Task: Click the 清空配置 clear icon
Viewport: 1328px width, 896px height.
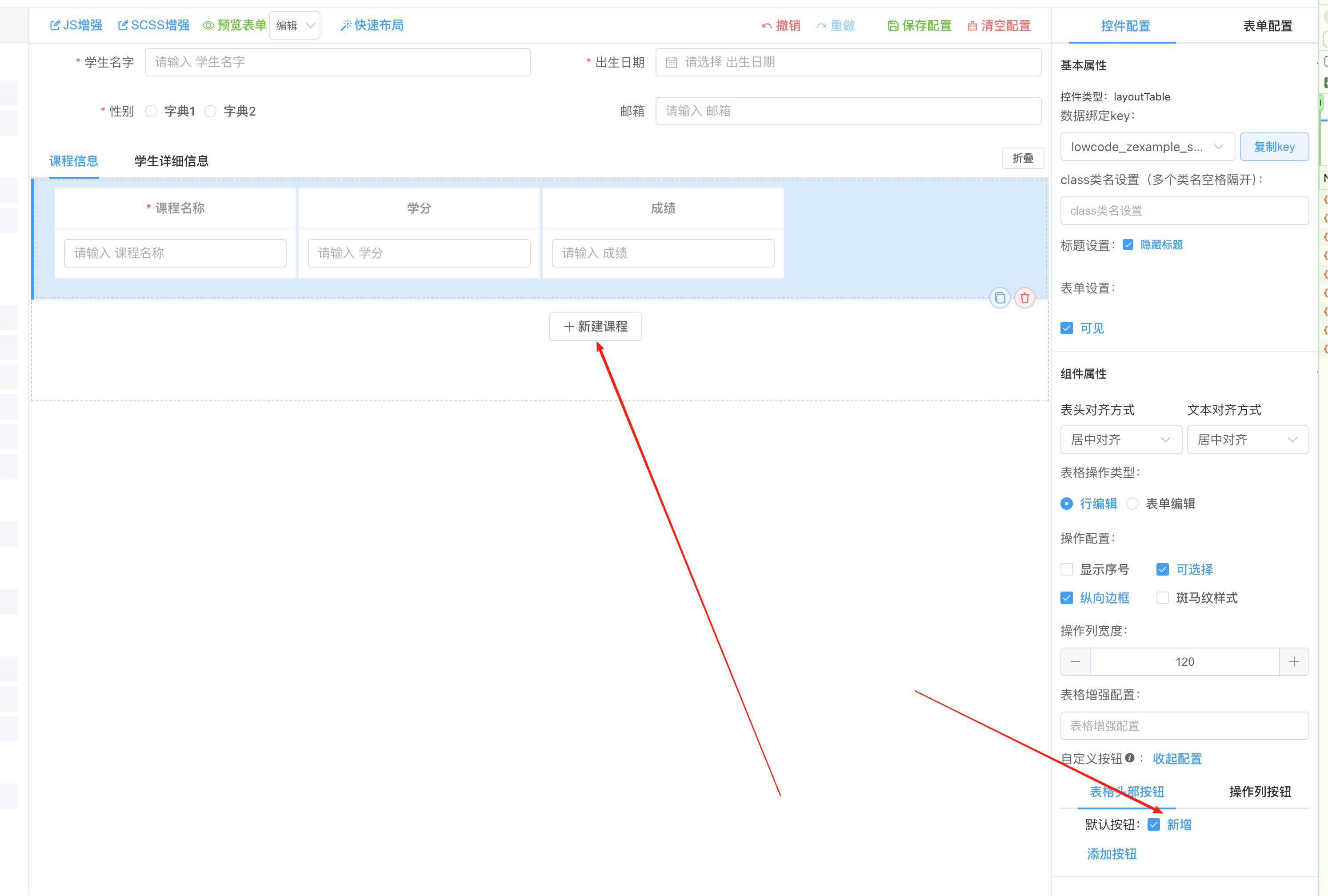Action: [x=972, y=26]
